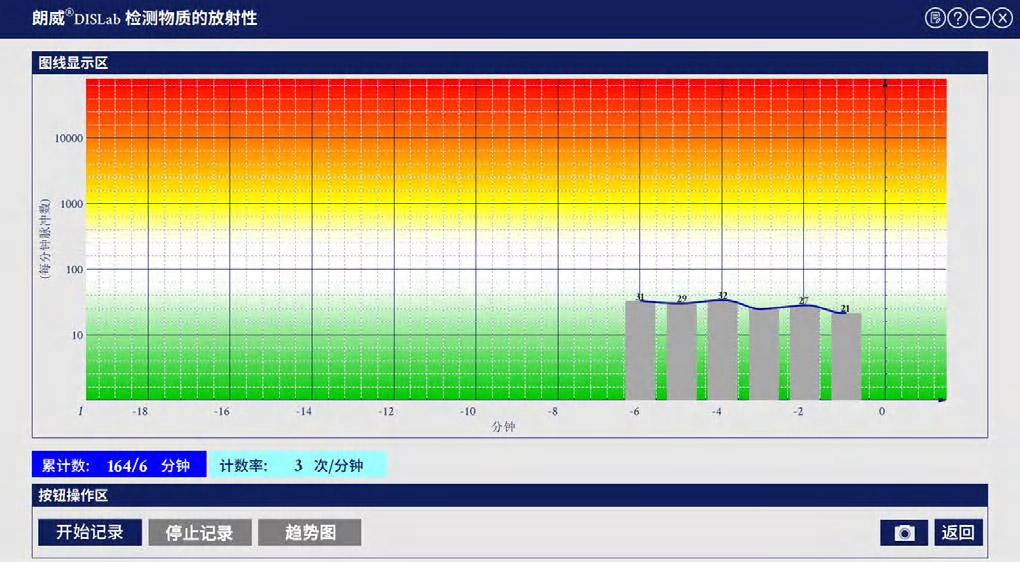
Task: Click the question mark help icon
Action: coord(958,18)
